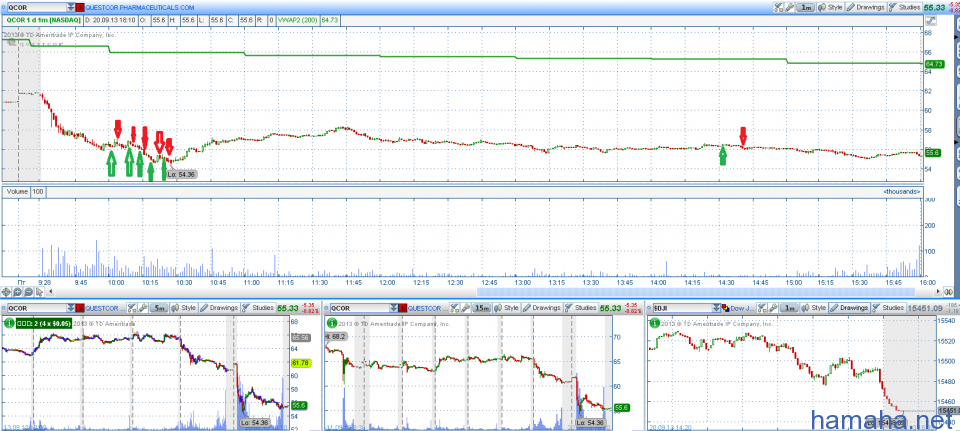The image size is (960, 431).
Task: Click the main chart quick-edit wrench icon
Action: (790, 7)
